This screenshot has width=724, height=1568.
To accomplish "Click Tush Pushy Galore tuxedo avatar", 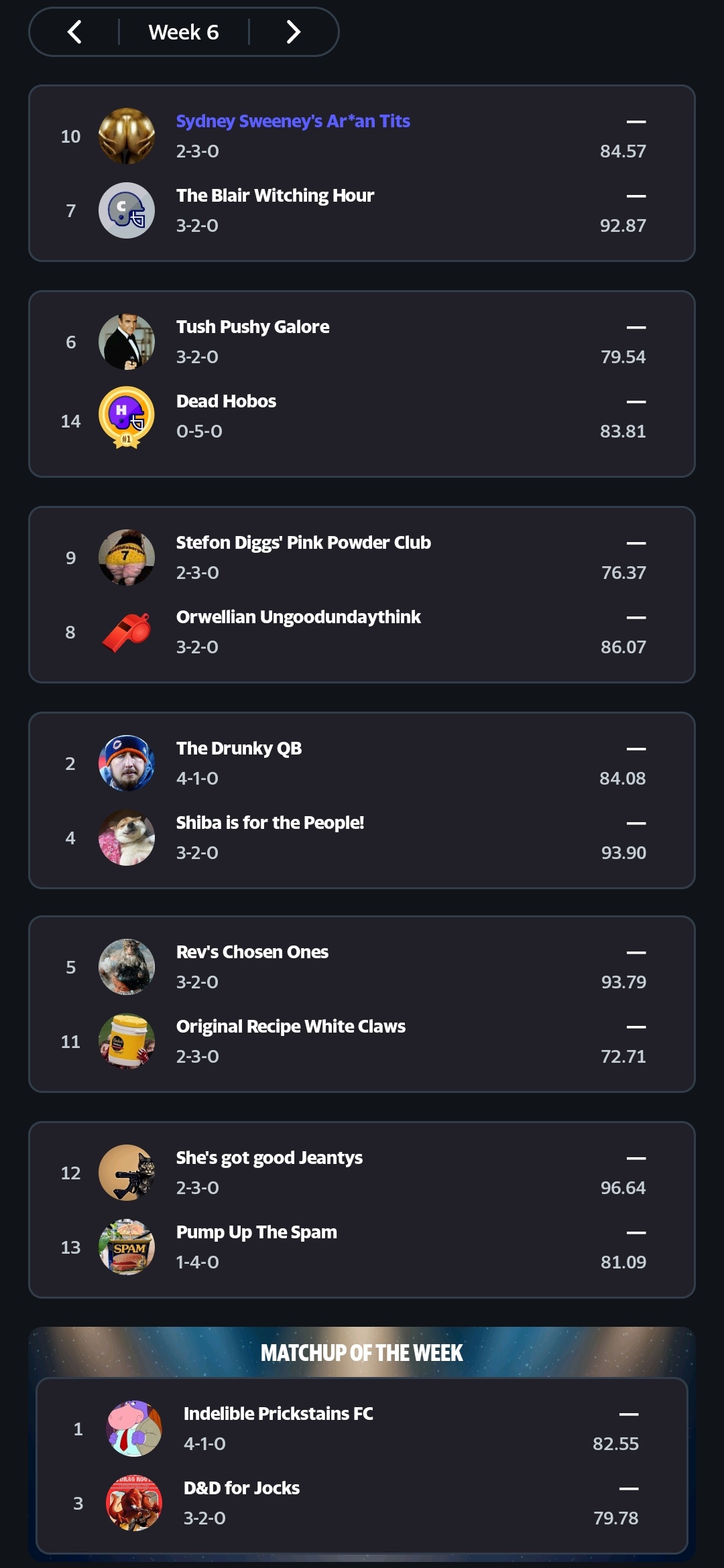I will click(127, 342).
